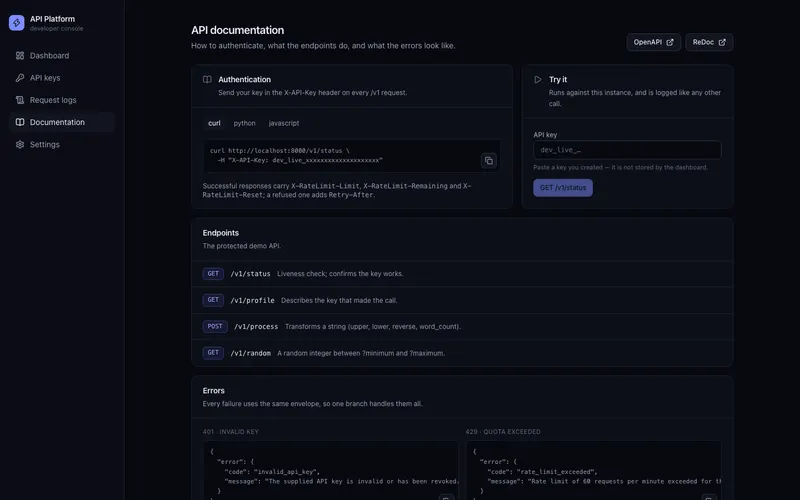800x500 pixels.
Task: Open the ReDoc documentation link
Action: click(709, 42)
